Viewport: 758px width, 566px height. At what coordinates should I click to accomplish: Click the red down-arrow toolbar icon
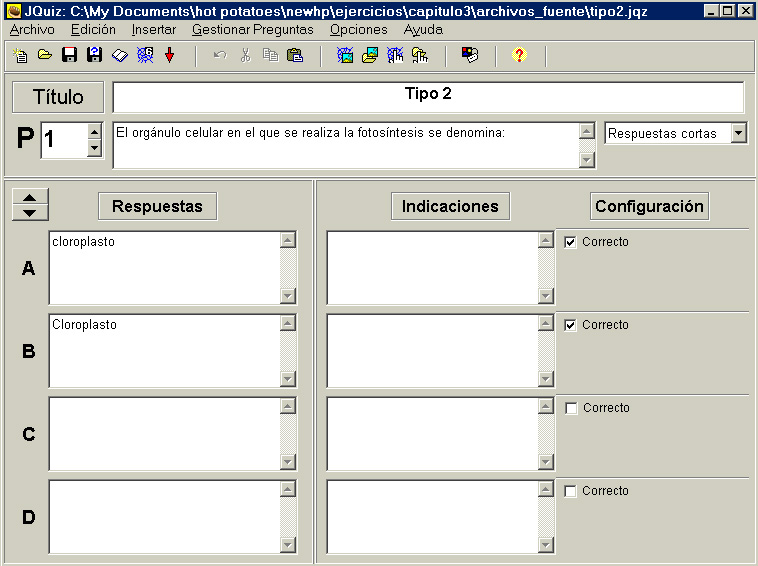pyautogui.click(x=169, y=55)
